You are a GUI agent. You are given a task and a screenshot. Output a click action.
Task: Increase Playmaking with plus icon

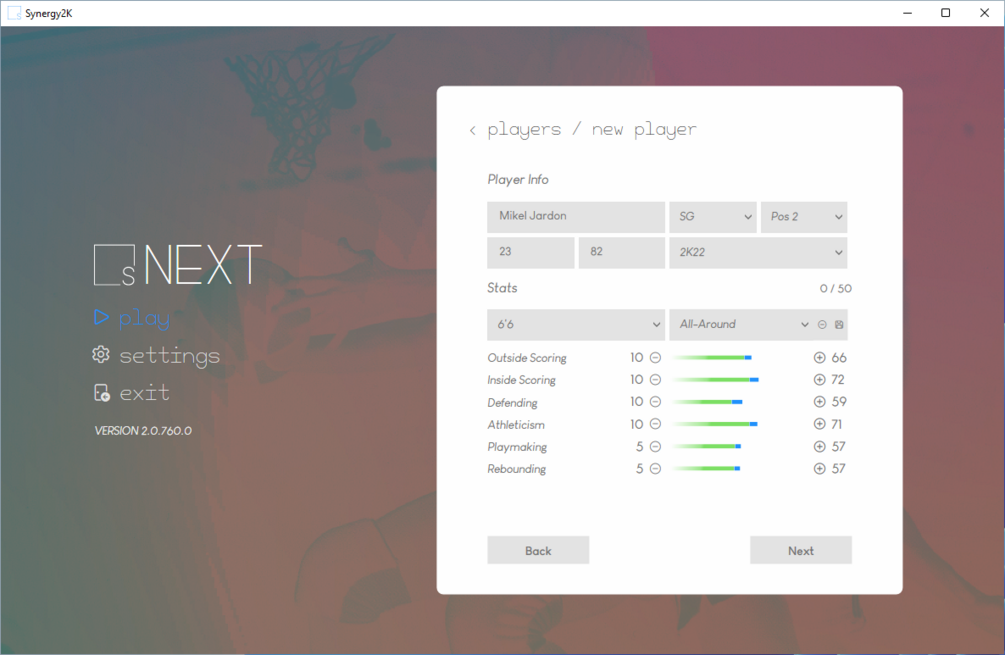point(819,446)
